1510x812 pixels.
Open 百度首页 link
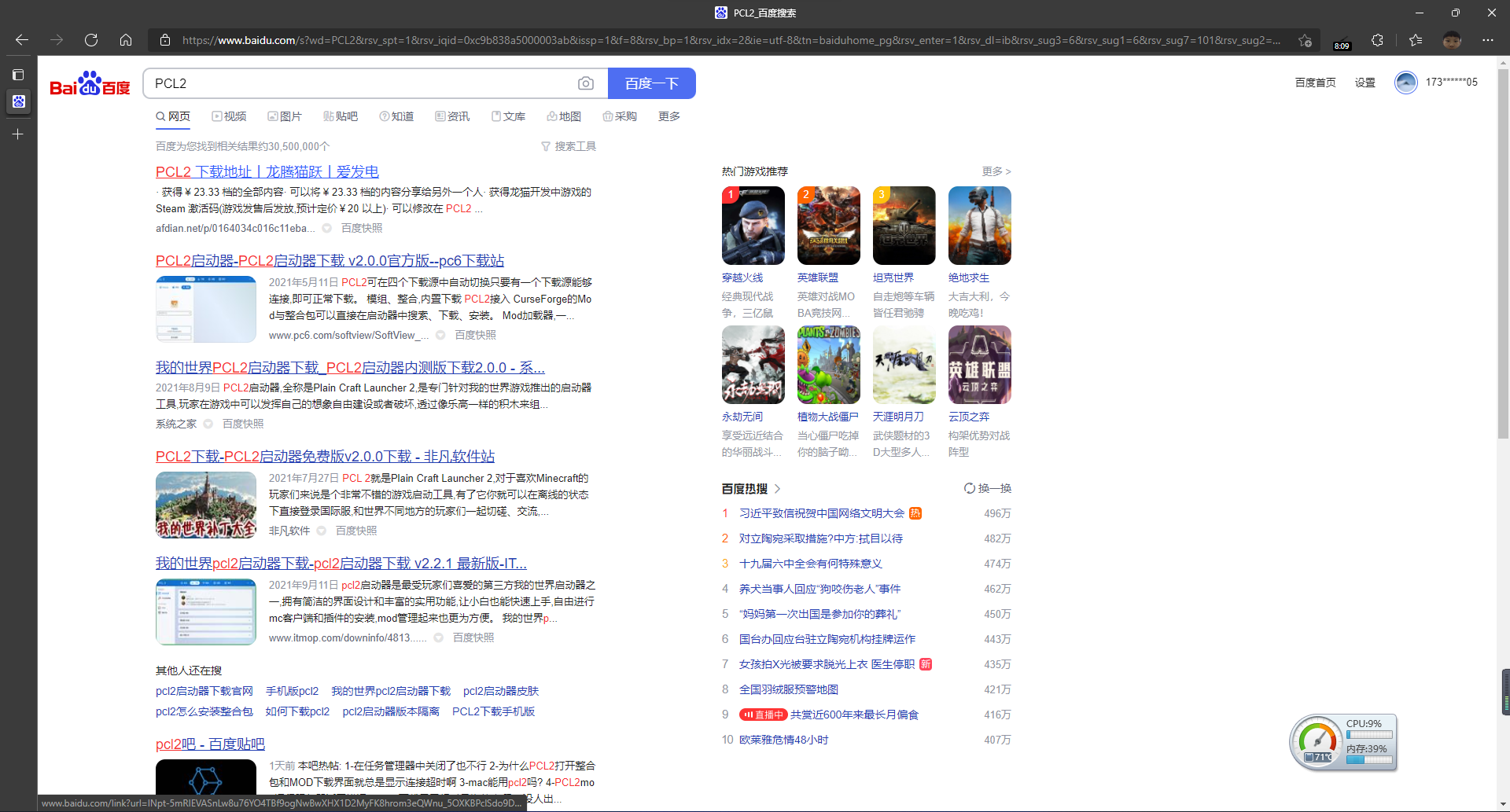(x=1315, y=83)
